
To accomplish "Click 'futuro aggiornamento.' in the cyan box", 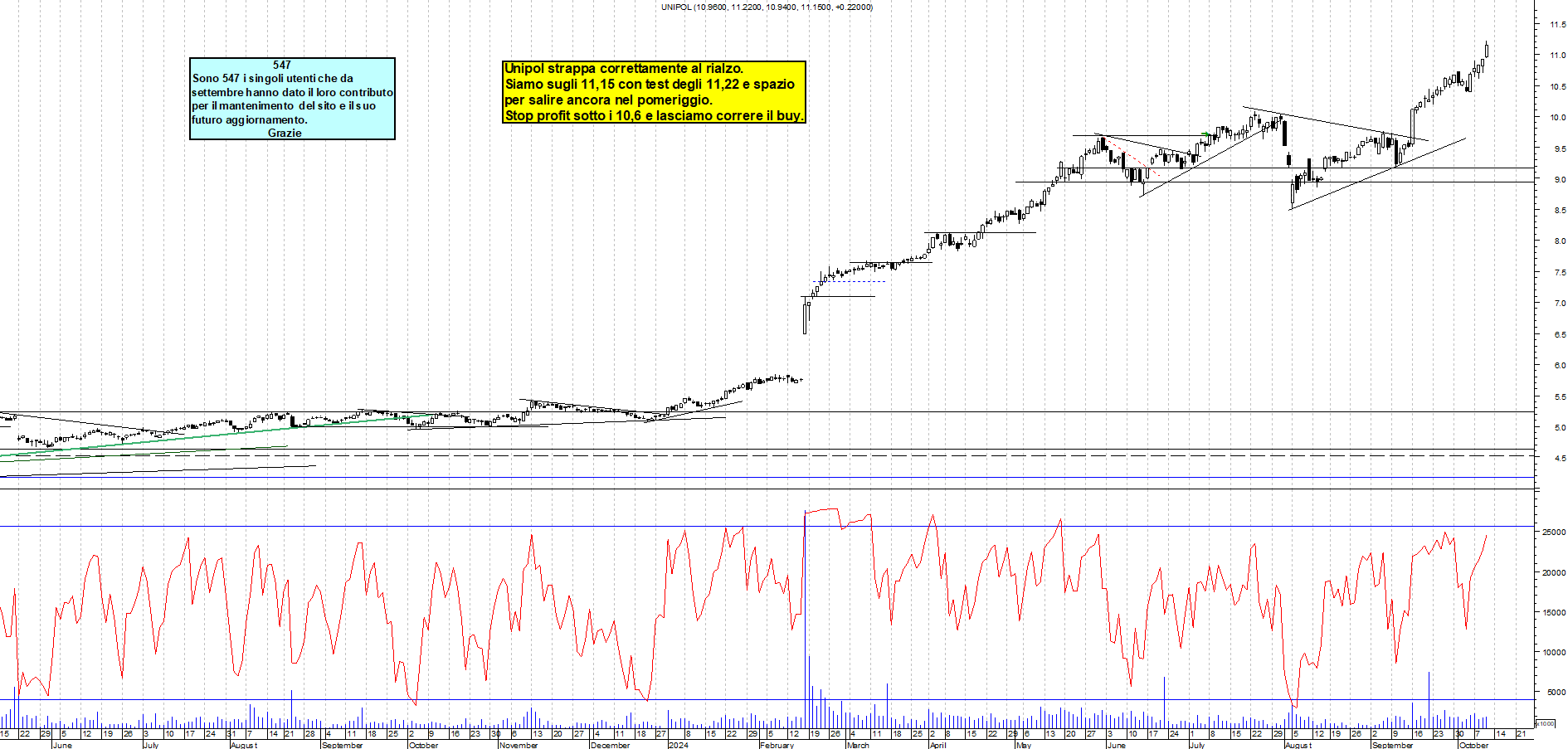I will coord(250,119).
